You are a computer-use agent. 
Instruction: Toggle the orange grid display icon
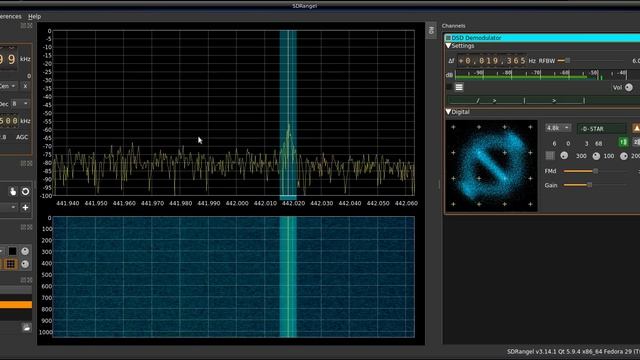pyautogui.click(x=11, y=264)
